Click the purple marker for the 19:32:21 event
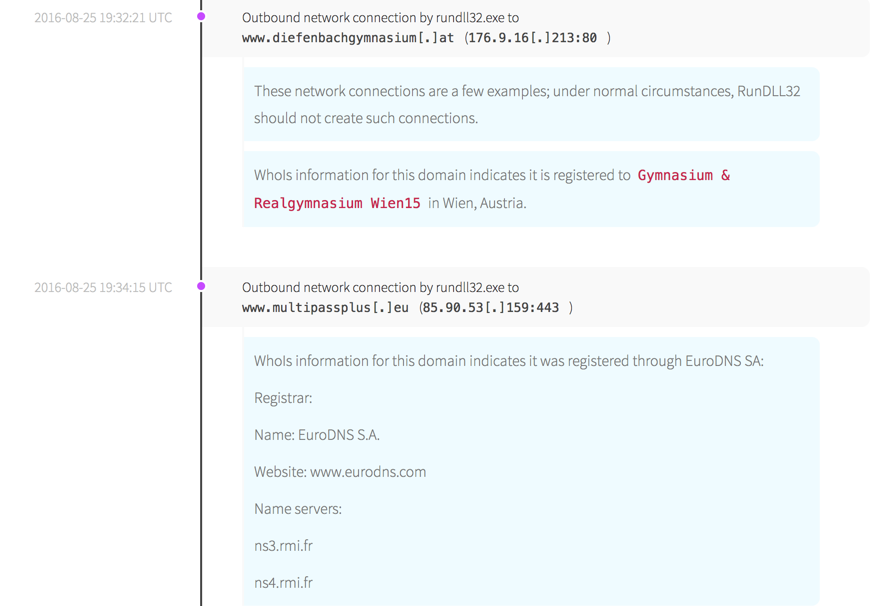 (x=201, y=17)
